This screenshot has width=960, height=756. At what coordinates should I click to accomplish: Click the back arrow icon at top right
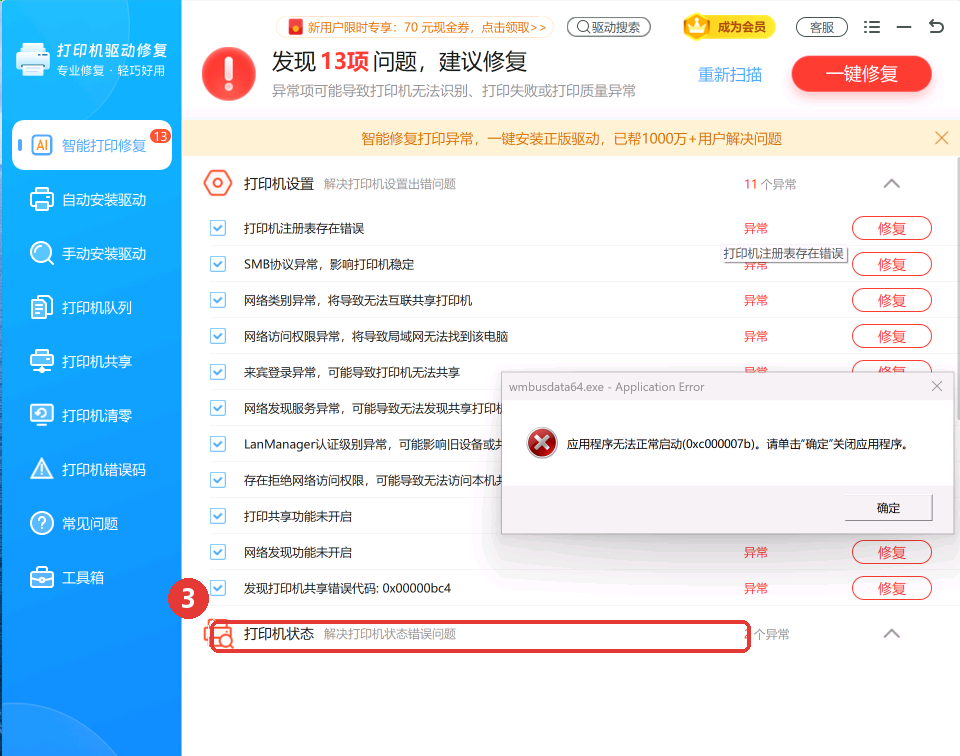tap(936, 26)
